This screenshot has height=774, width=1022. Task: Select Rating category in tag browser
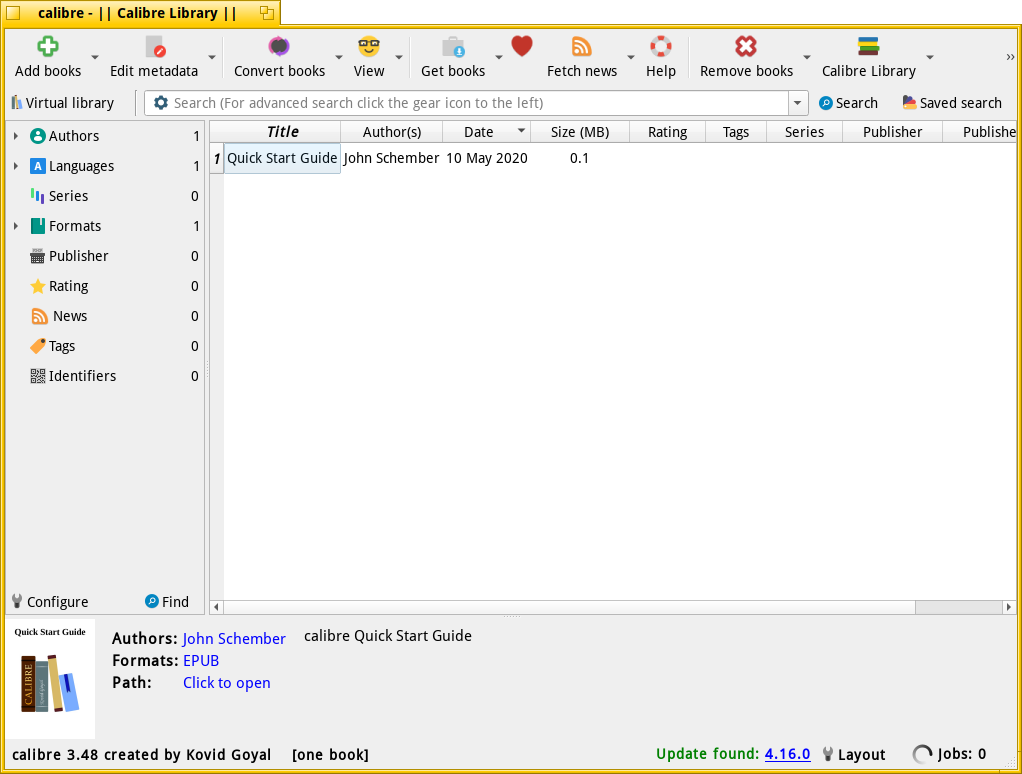click(68, 285)
